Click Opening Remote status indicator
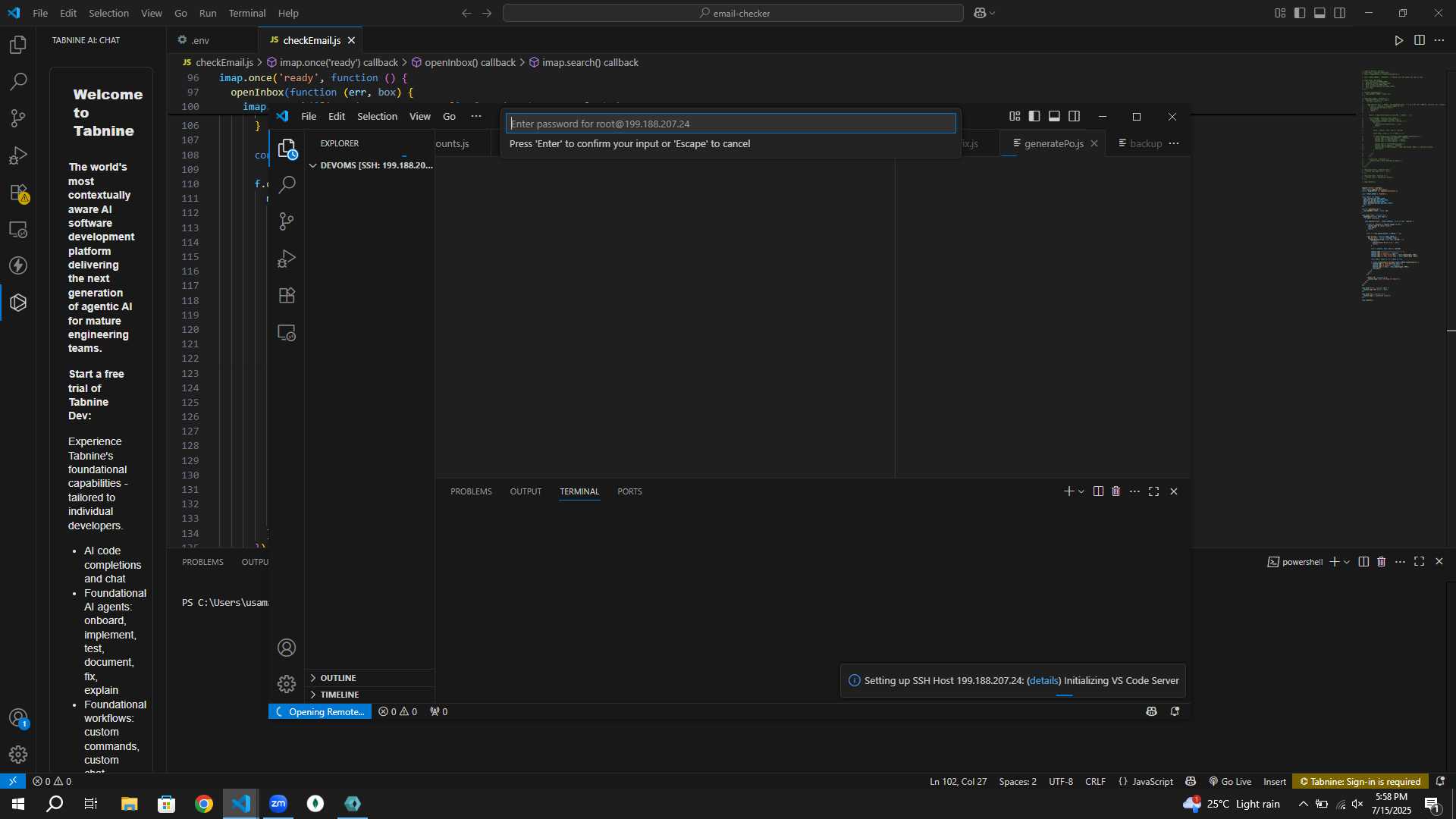The height and width of the screenshot is (819, 1456). tap(320, 711)
